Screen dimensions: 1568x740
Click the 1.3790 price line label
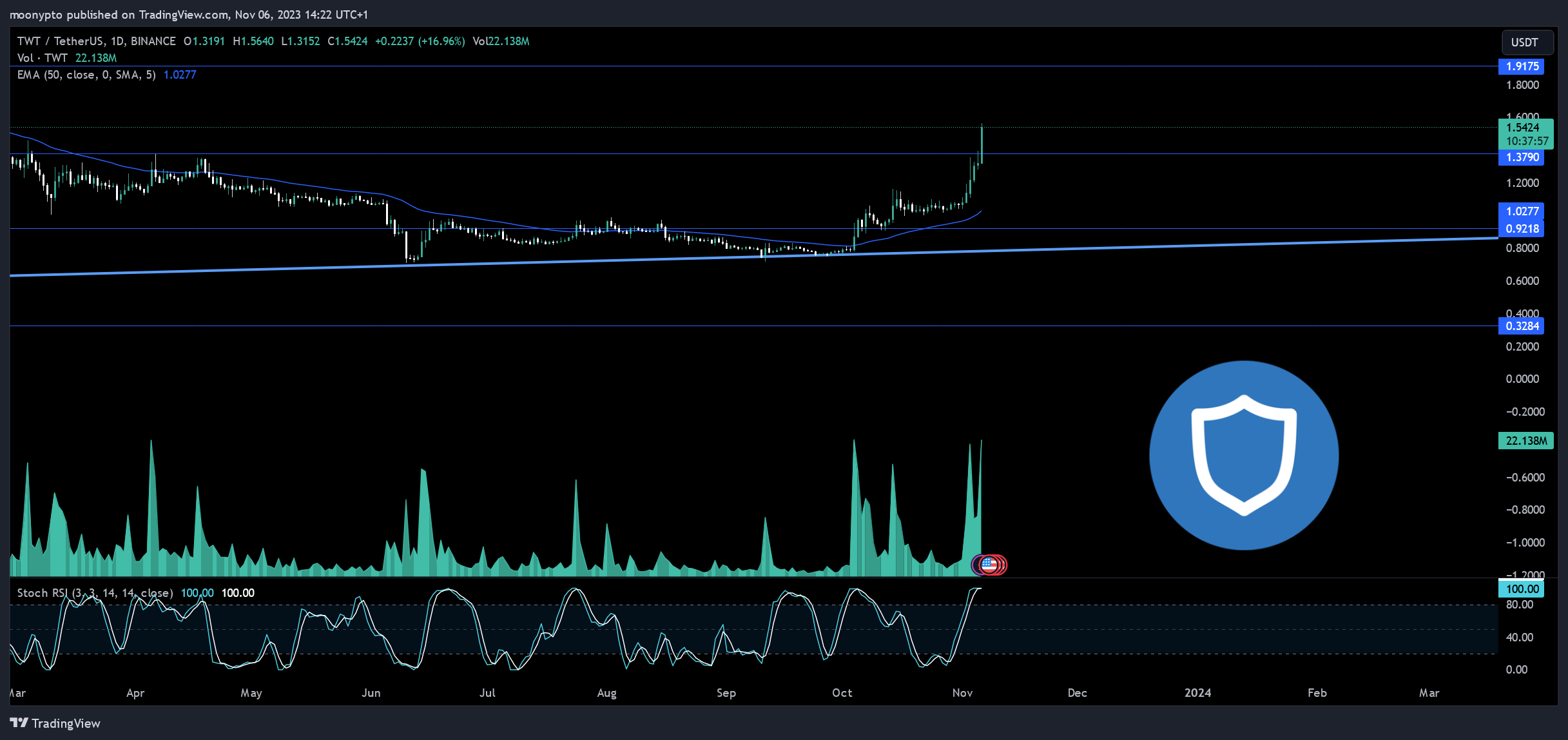point(1522,157)
